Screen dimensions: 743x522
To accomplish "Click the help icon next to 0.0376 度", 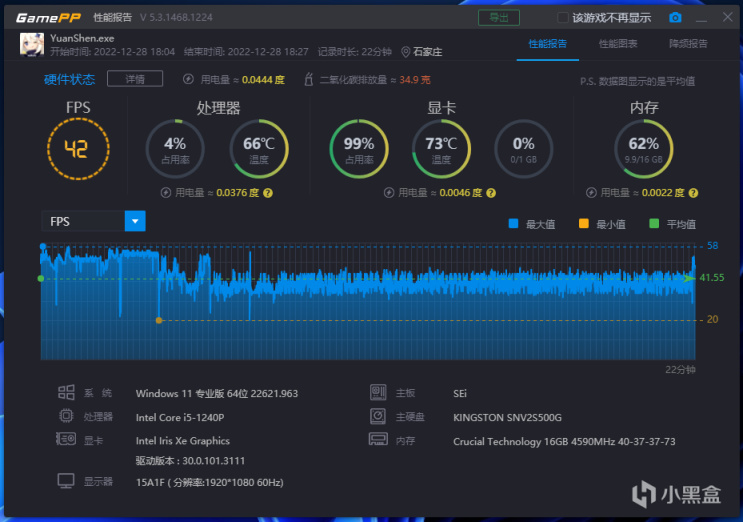I will 268,193.
